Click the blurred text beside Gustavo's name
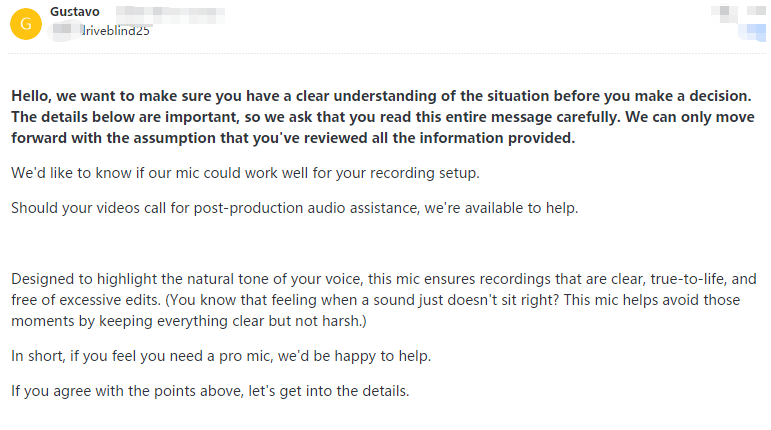 170,14
